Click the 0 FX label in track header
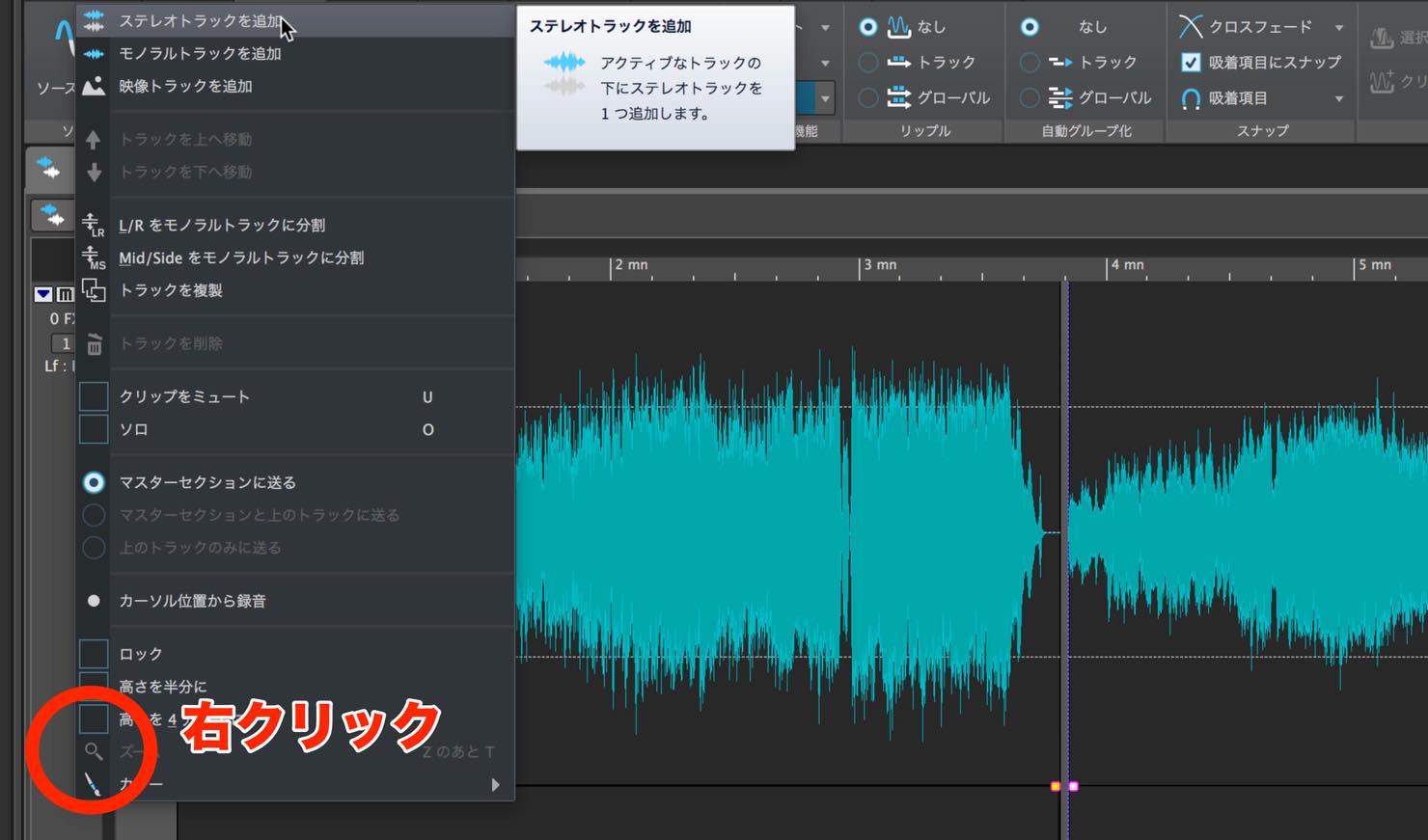The image size is (1428, 840). pos(61,318)
